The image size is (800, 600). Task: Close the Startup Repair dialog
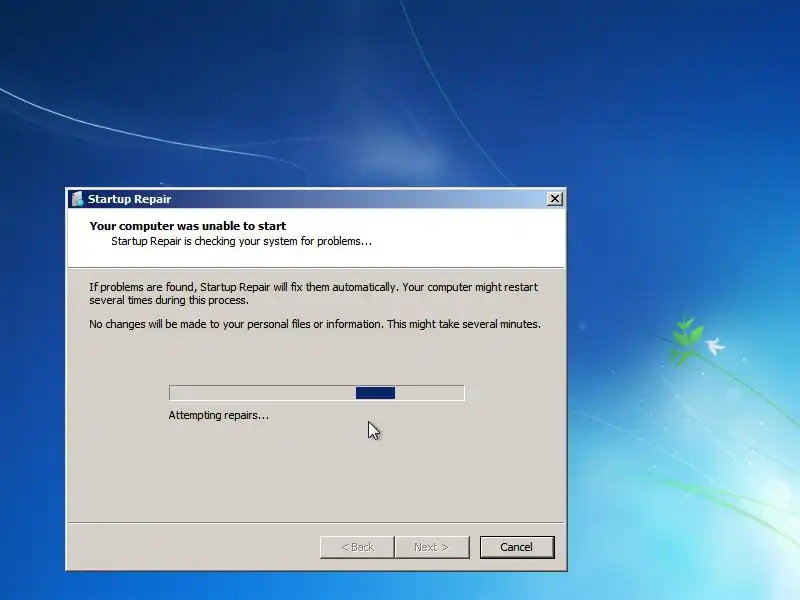(555, 198)
